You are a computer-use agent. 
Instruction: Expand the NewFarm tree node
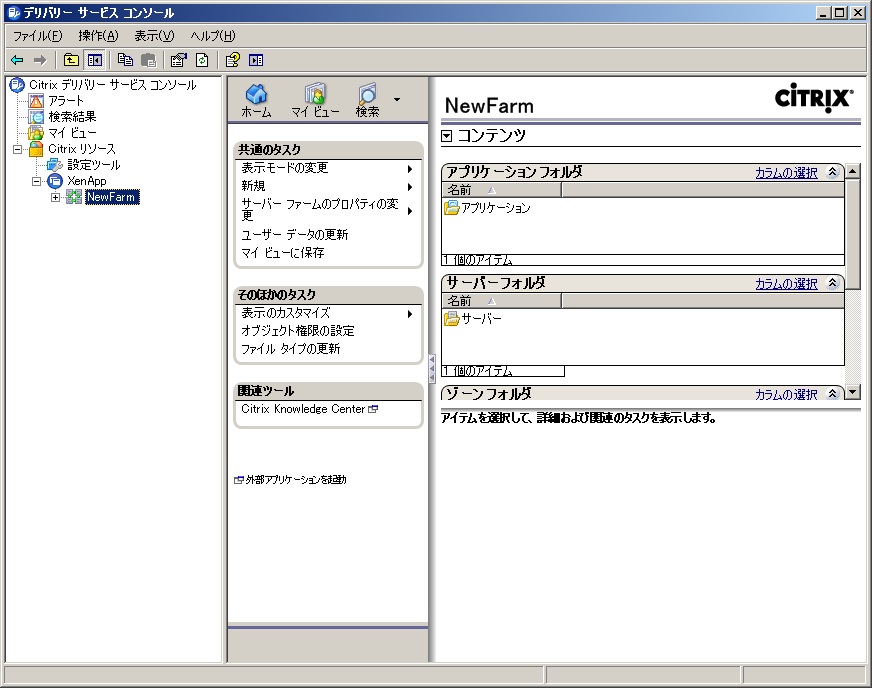pyautogui.click(x=56, y=197)
